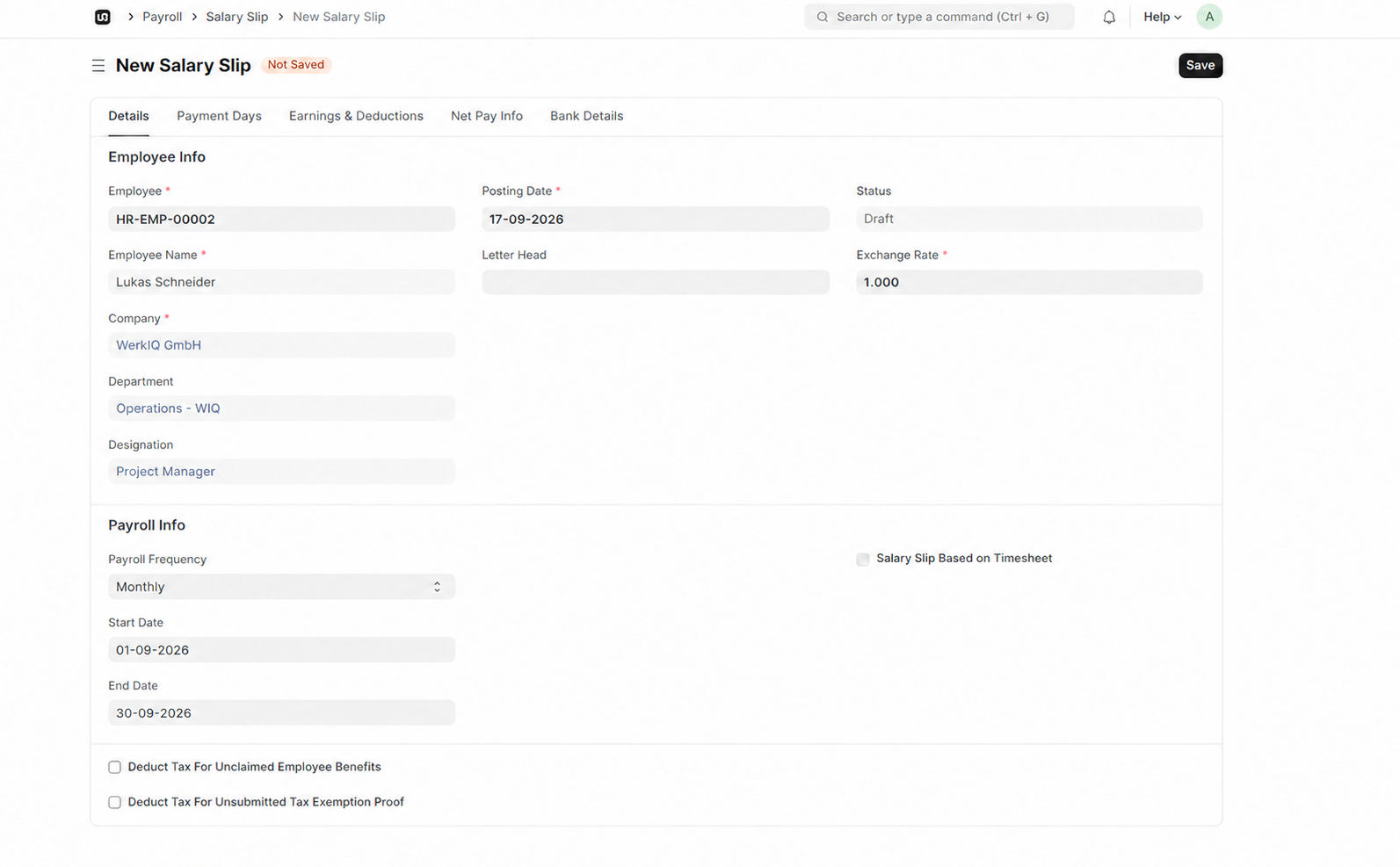Viewport: 1400px width, 867px height.
Task: Open the user avatar A menu
Action: coord(1209,17)
